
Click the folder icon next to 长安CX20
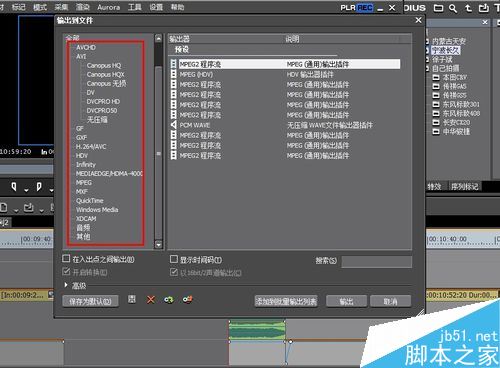tap(436, 122)
